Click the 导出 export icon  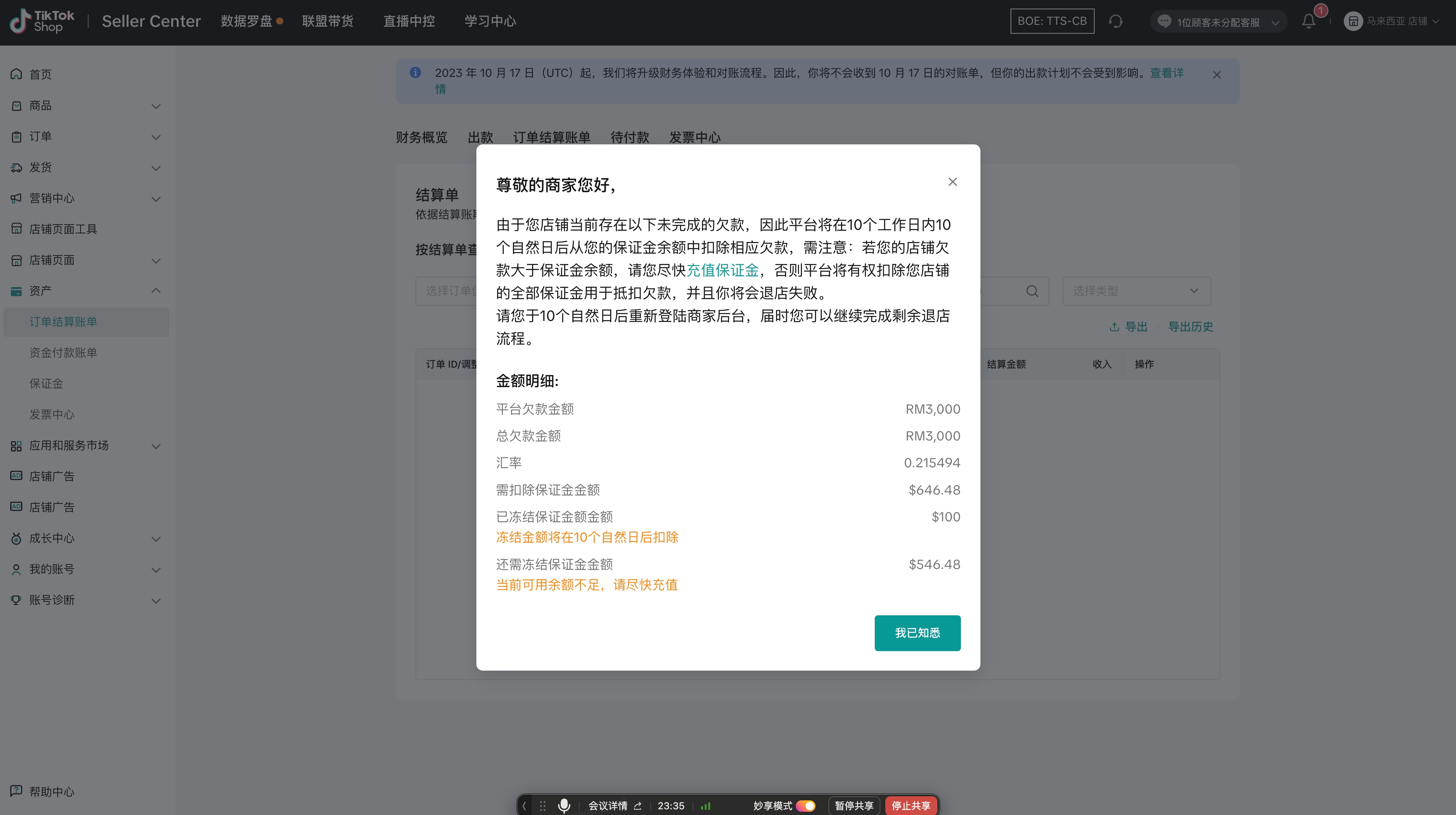1115,327
